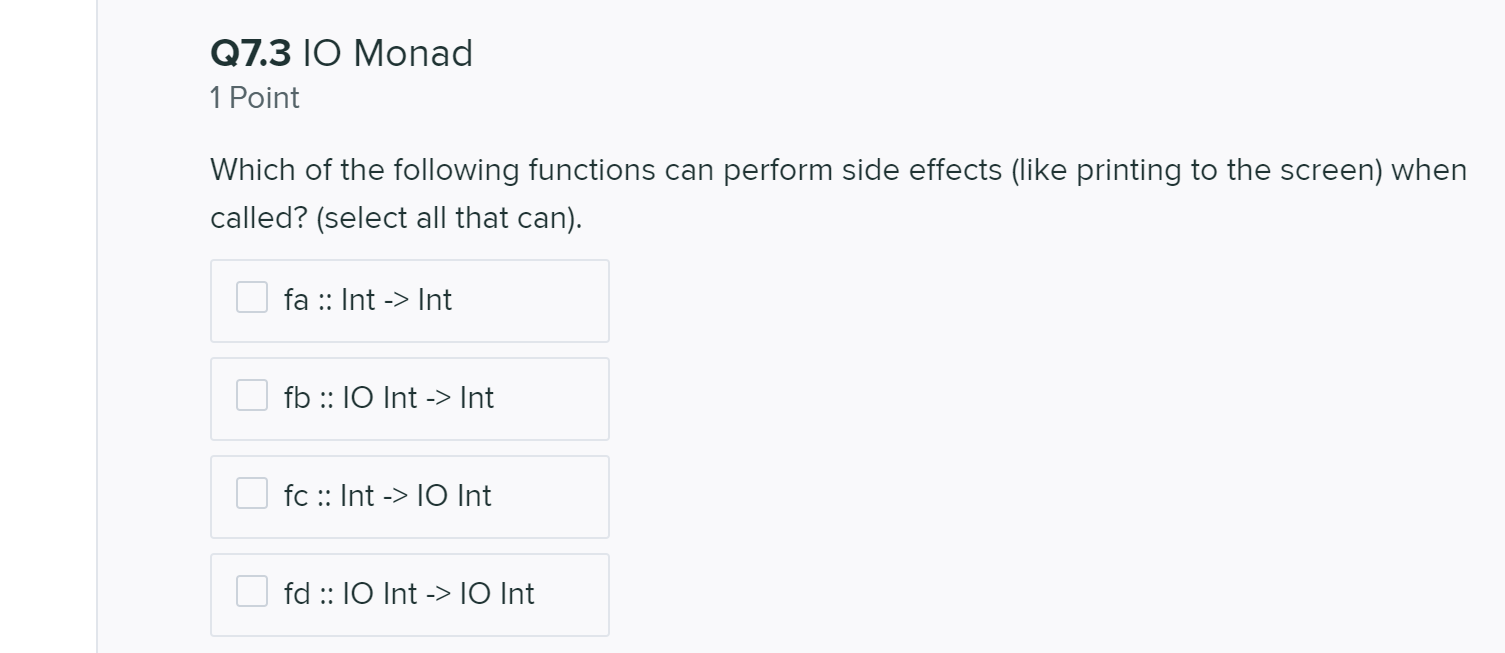The width and height of the screenshot is (1505, 653).
Task: Select the fc answer option card
Action: (x=410, y=496)
